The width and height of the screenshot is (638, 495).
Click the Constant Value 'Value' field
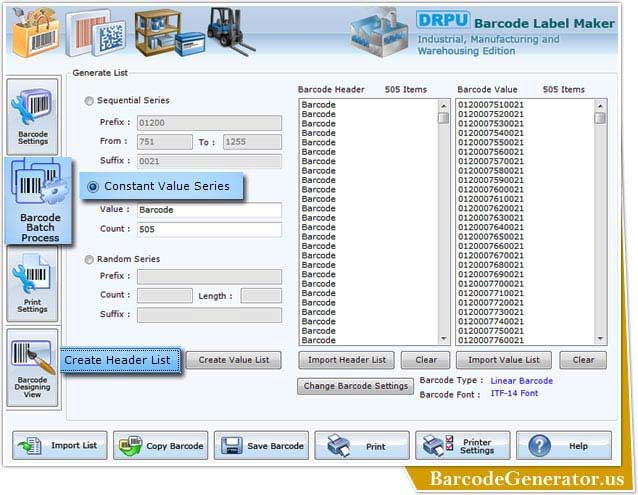point(209,210)
